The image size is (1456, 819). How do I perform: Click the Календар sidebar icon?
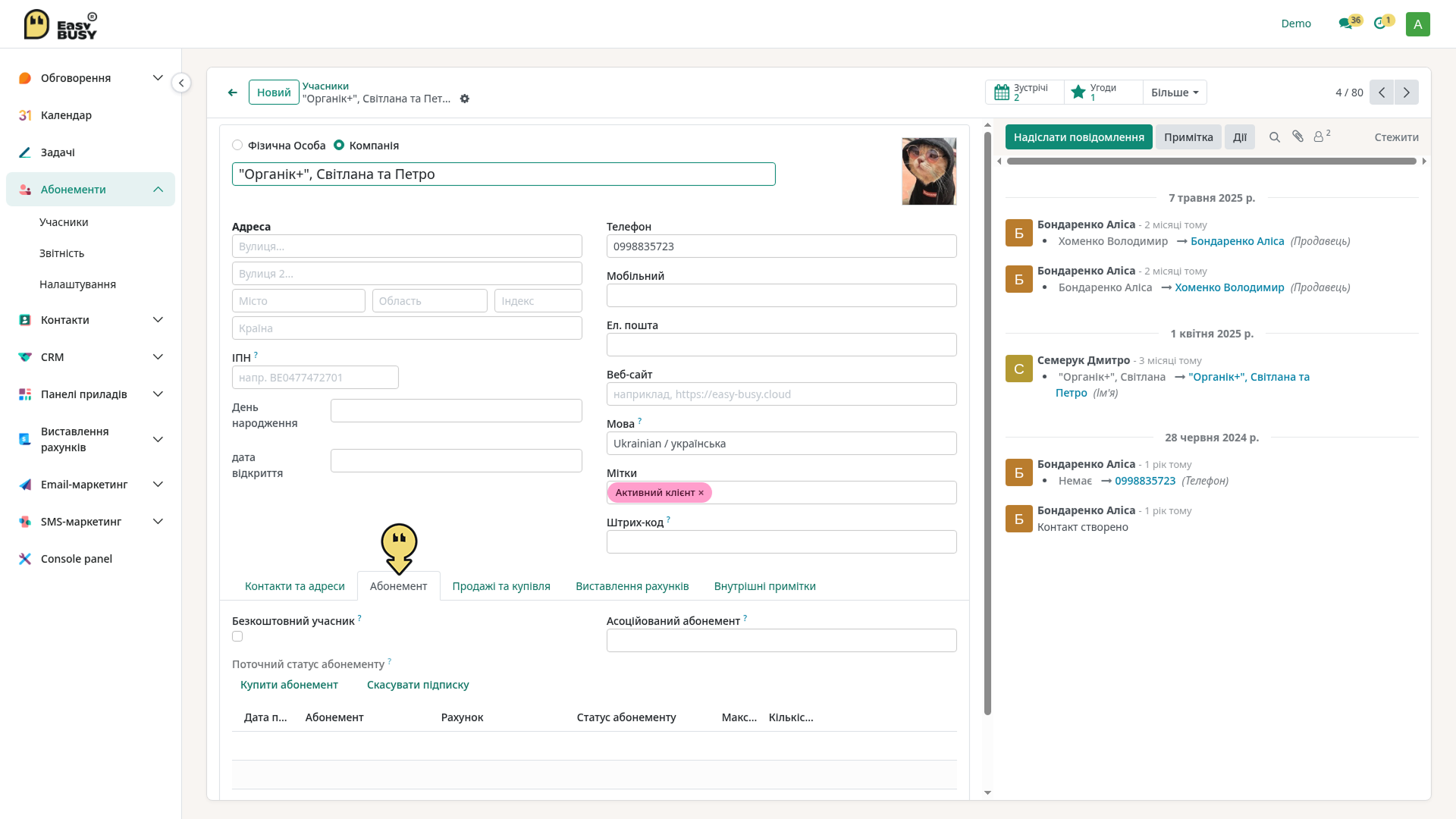click(x=25, y=115)
